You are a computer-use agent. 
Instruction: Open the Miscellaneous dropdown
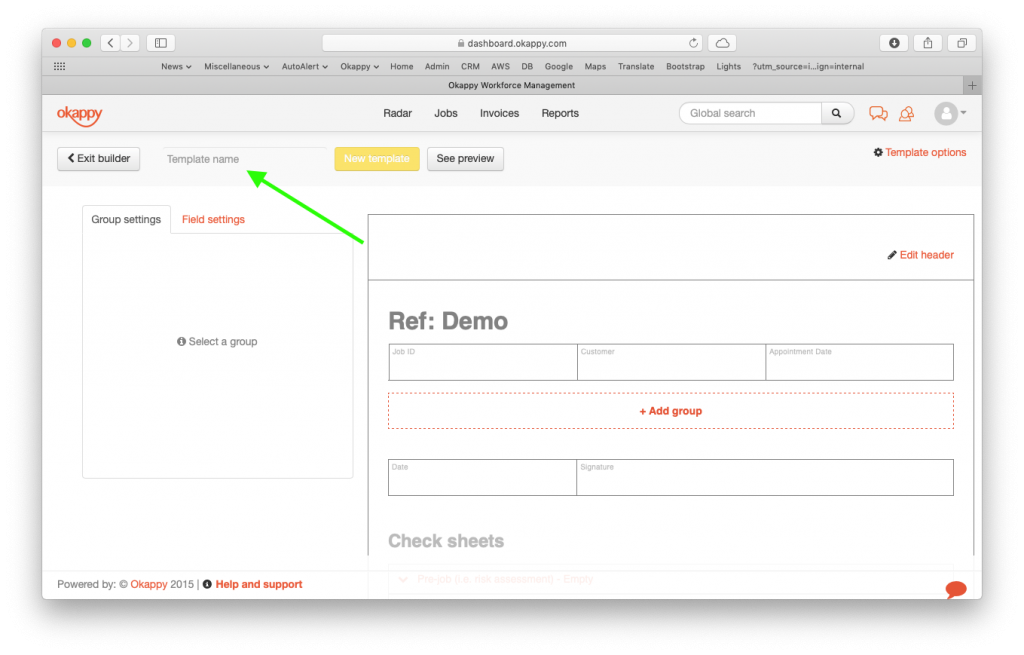coord(236,66)
